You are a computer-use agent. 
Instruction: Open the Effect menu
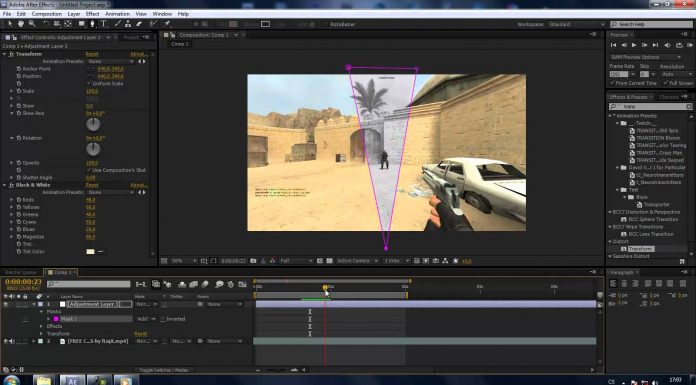93,14
